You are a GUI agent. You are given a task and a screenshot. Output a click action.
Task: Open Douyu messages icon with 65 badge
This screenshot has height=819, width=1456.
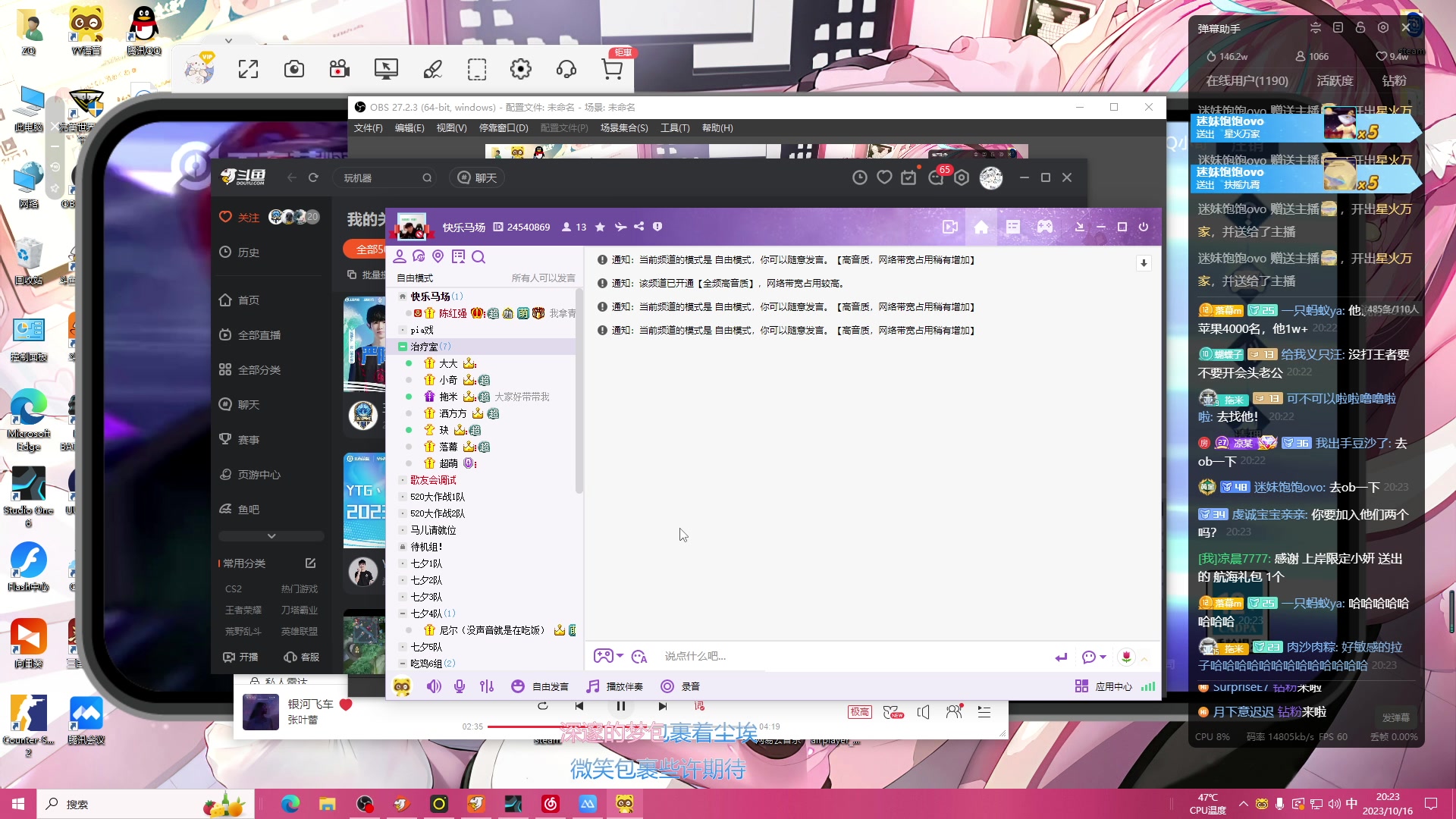937,177
